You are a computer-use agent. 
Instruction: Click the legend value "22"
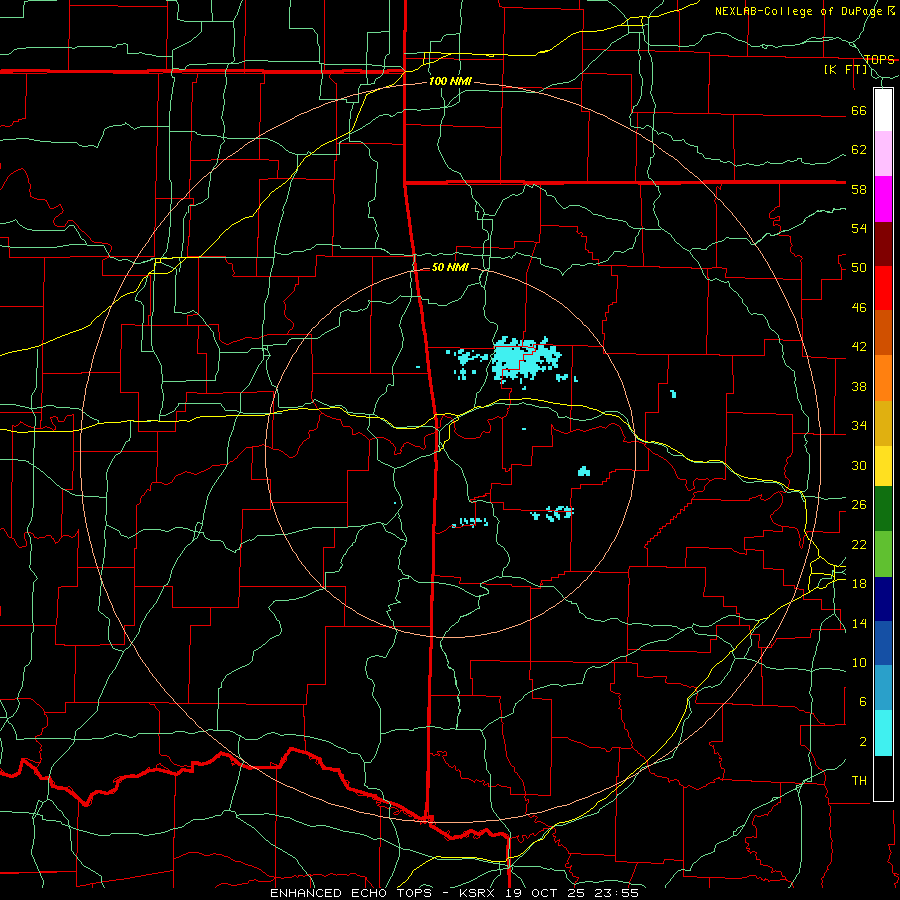[859, 544]
